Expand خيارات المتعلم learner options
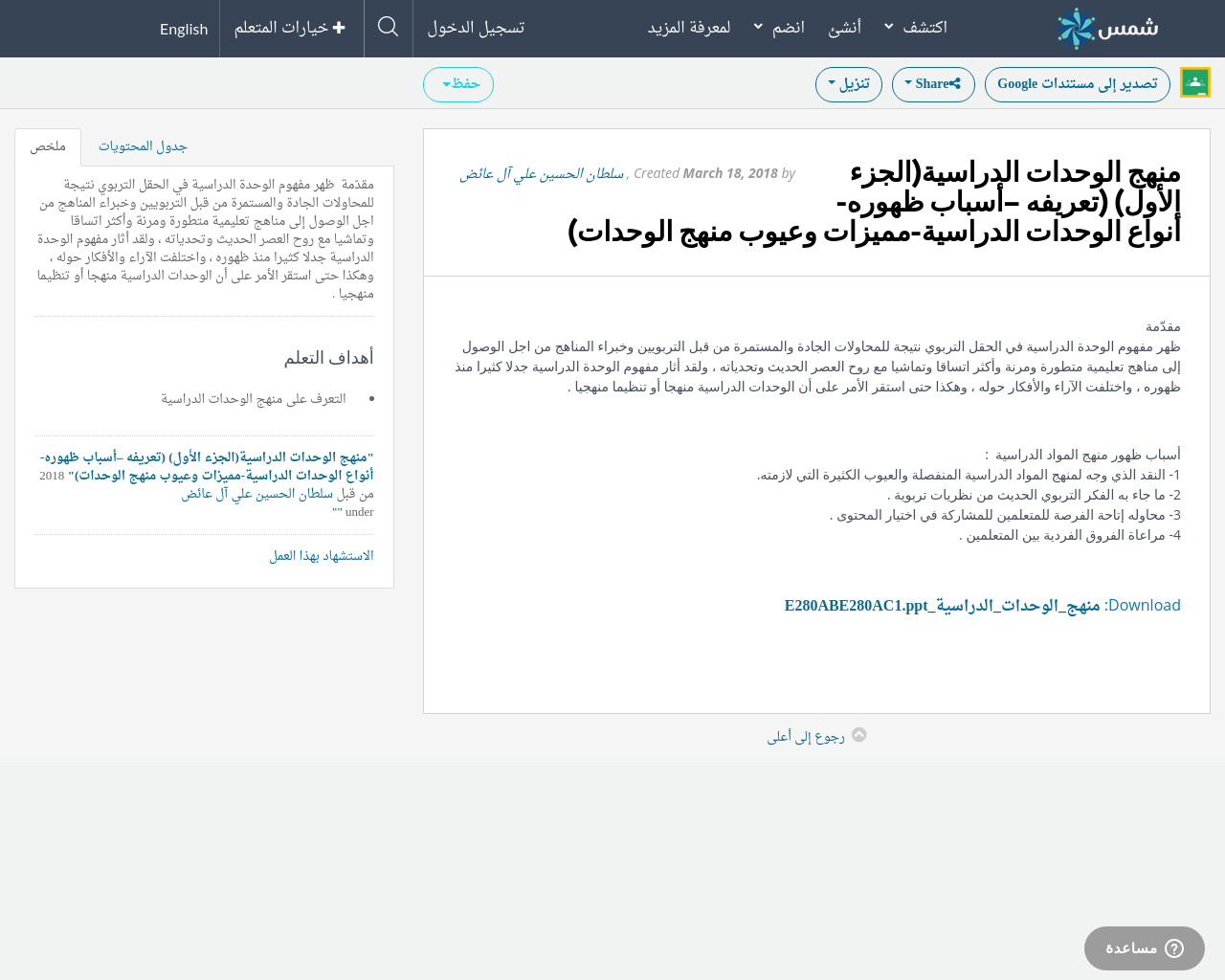This screenshot has height=980, width=1225. point(290,28)
